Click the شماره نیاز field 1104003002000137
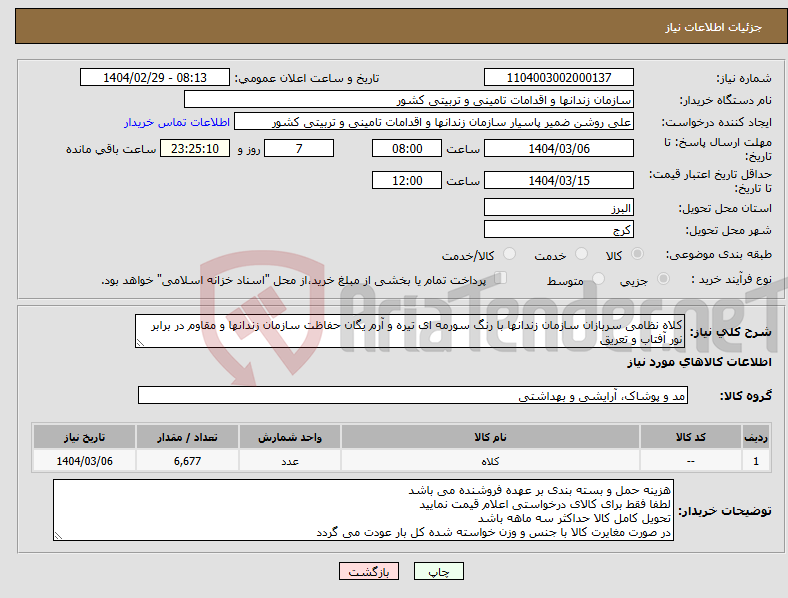 coord(558,77)
